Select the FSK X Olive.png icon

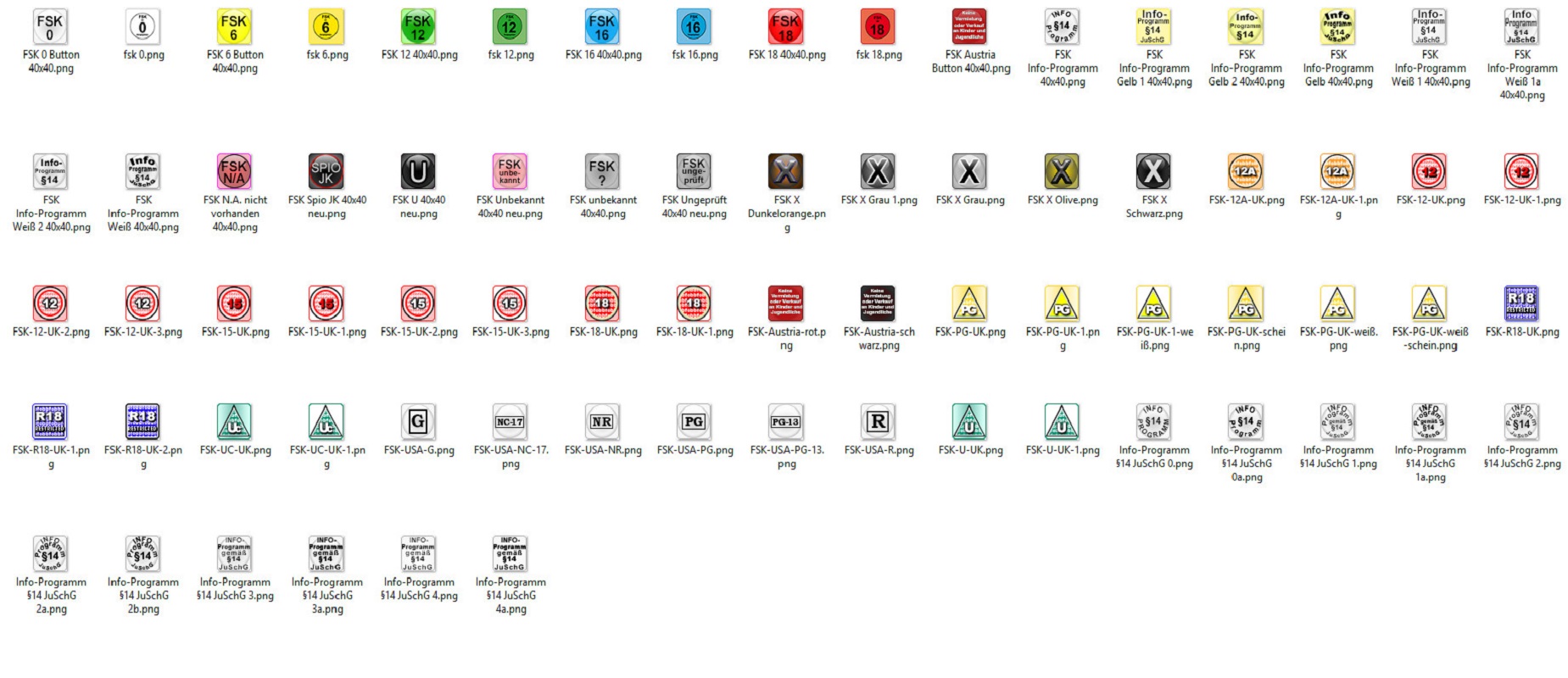tap(1063, 171)
